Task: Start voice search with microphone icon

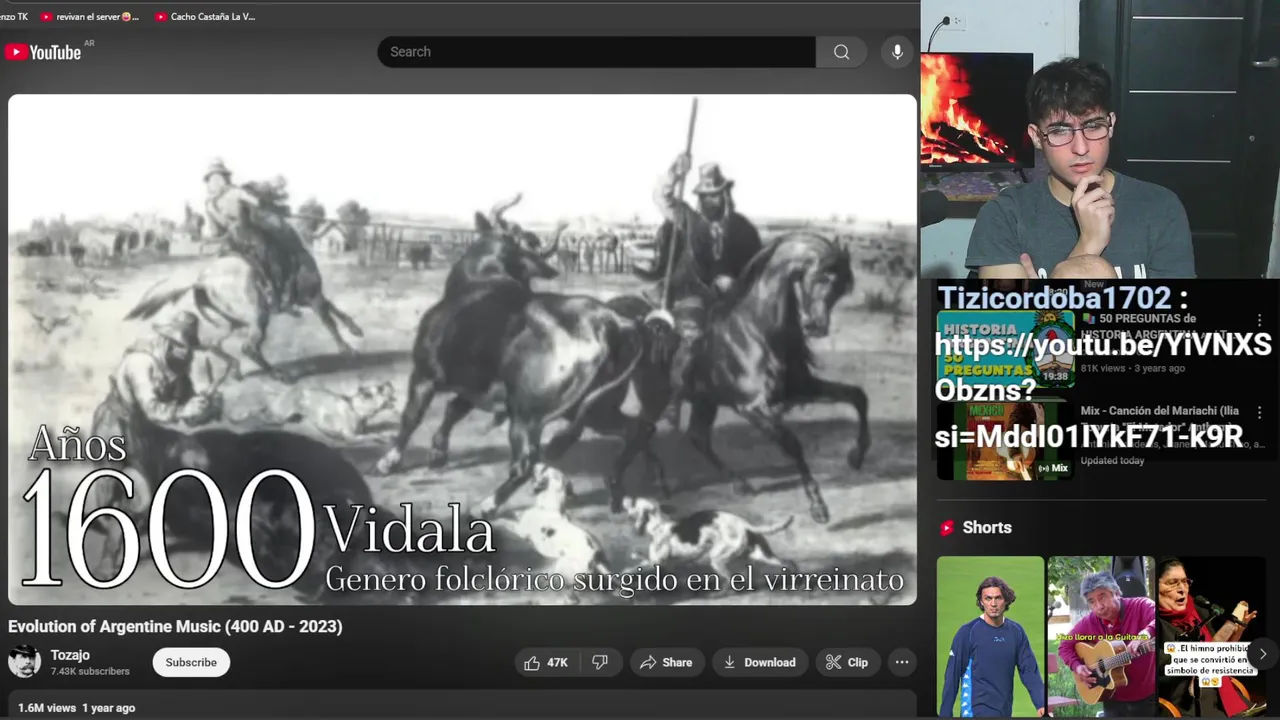Action: pyautogui.click(x=897, y=52)
